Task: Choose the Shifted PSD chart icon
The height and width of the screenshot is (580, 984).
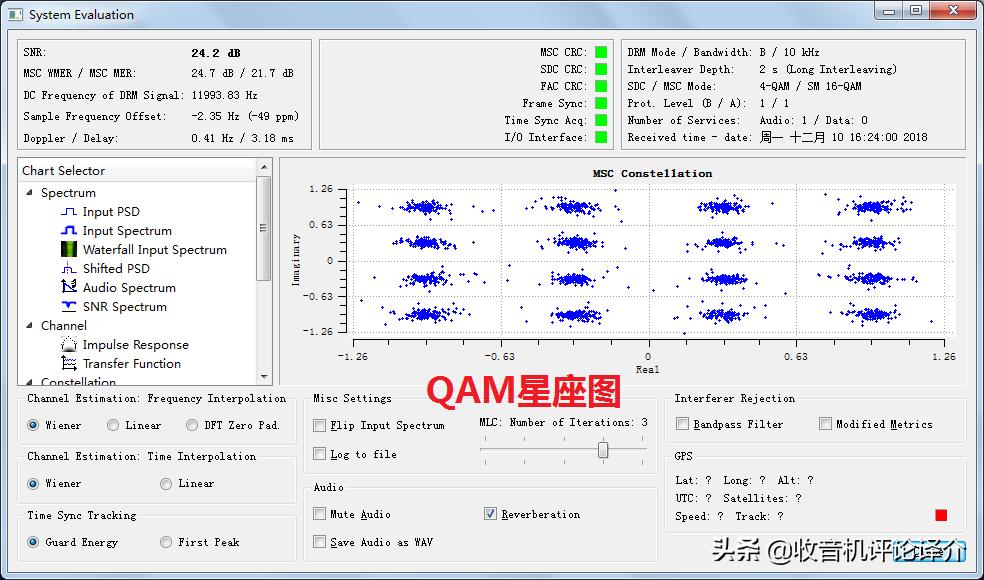Action: click(x=69, y=269)
